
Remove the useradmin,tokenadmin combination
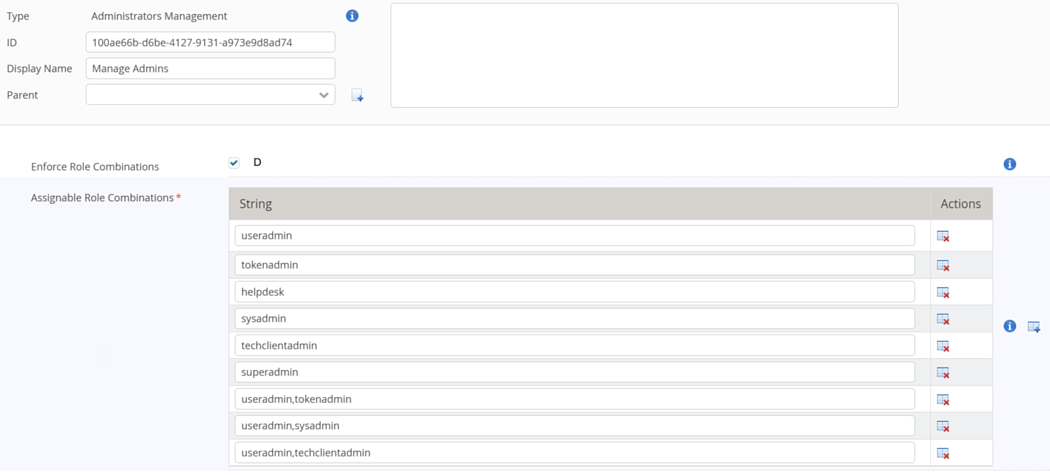pos(942,399)
